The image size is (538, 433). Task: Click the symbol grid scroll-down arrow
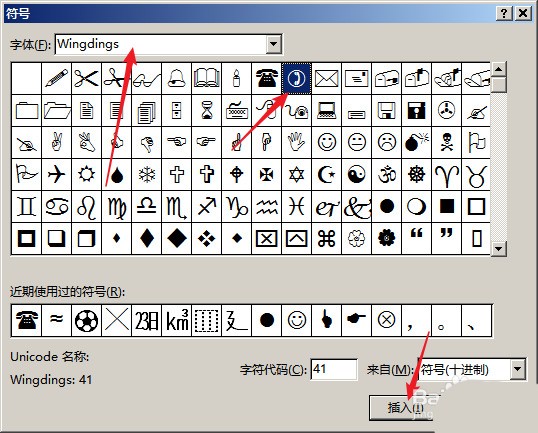click(499, 248)
